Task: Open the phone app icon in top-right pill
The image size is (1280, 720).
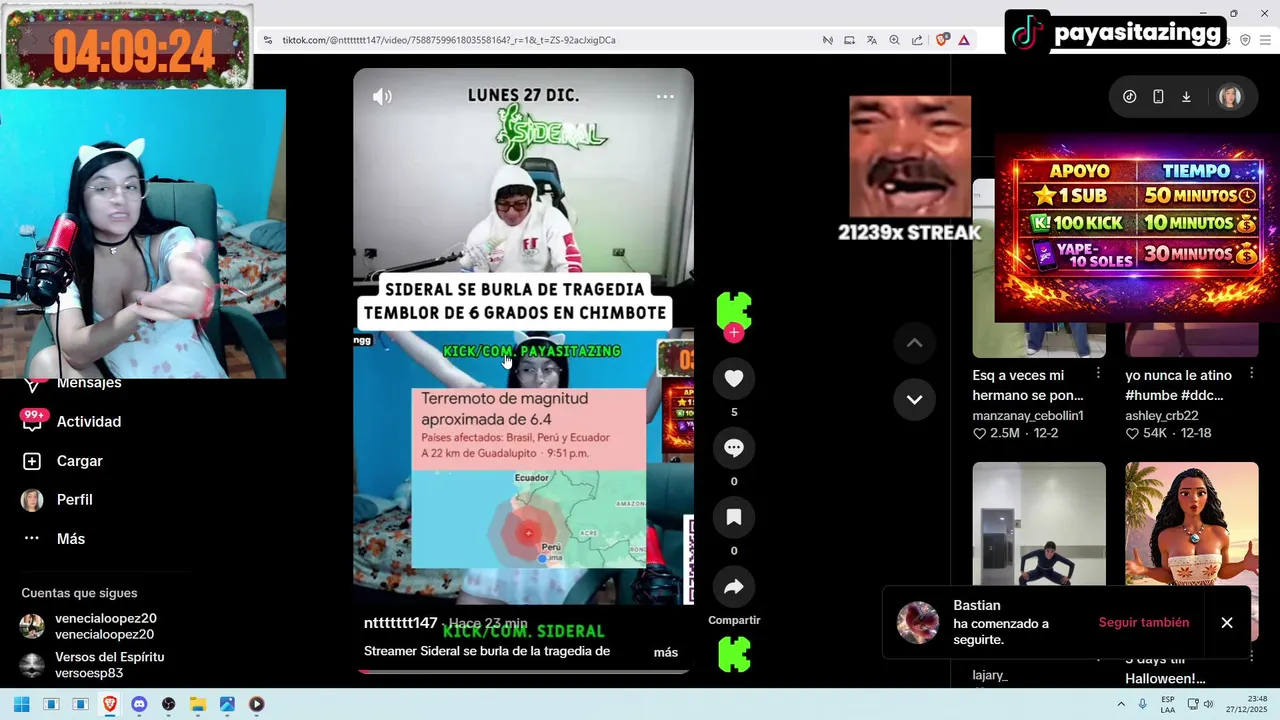Action: [1158, 97]
